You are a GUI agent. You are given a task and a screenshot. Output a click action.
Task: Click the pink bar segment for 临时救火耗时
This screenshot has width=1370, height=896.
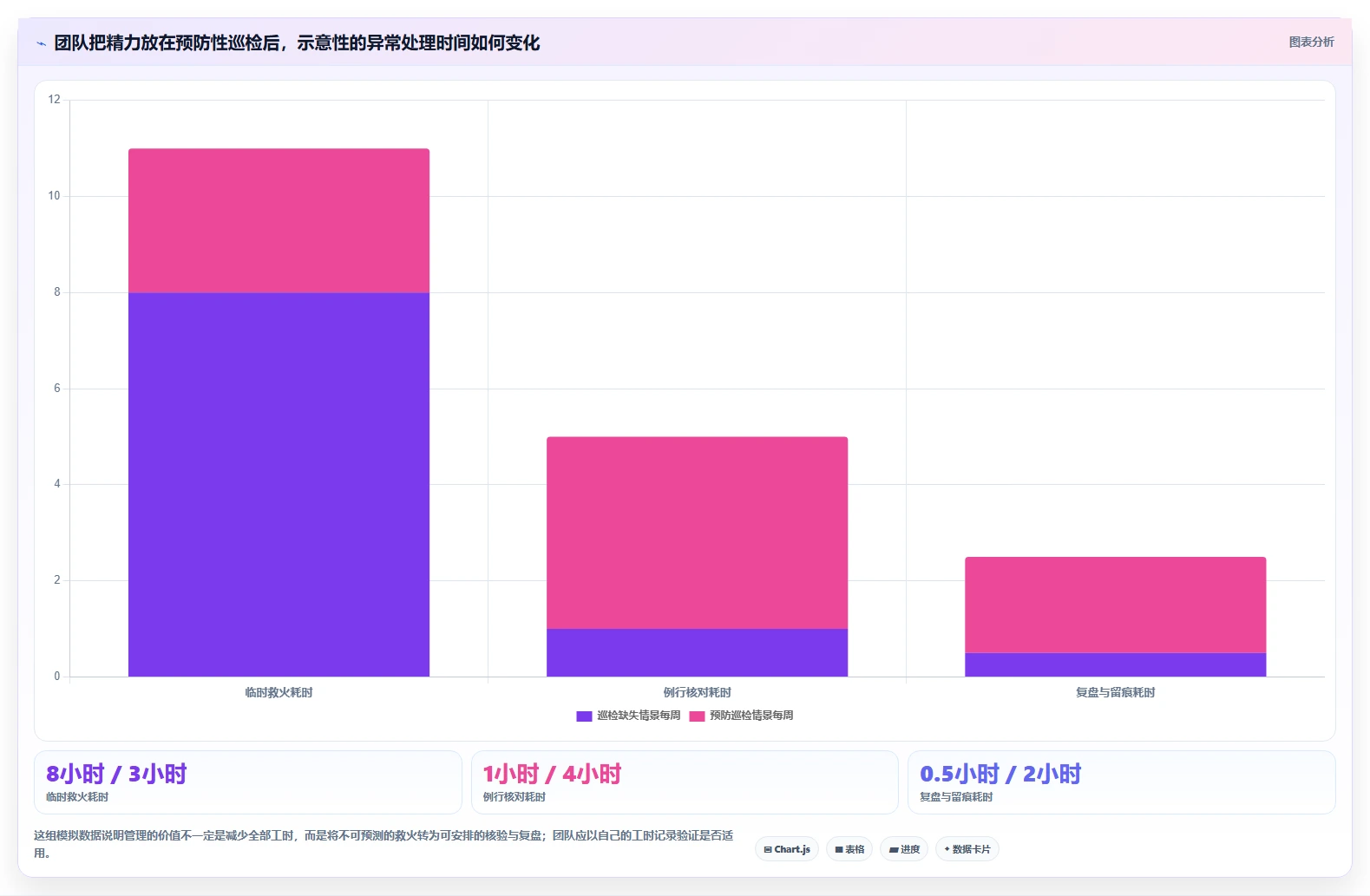point(279,220)
